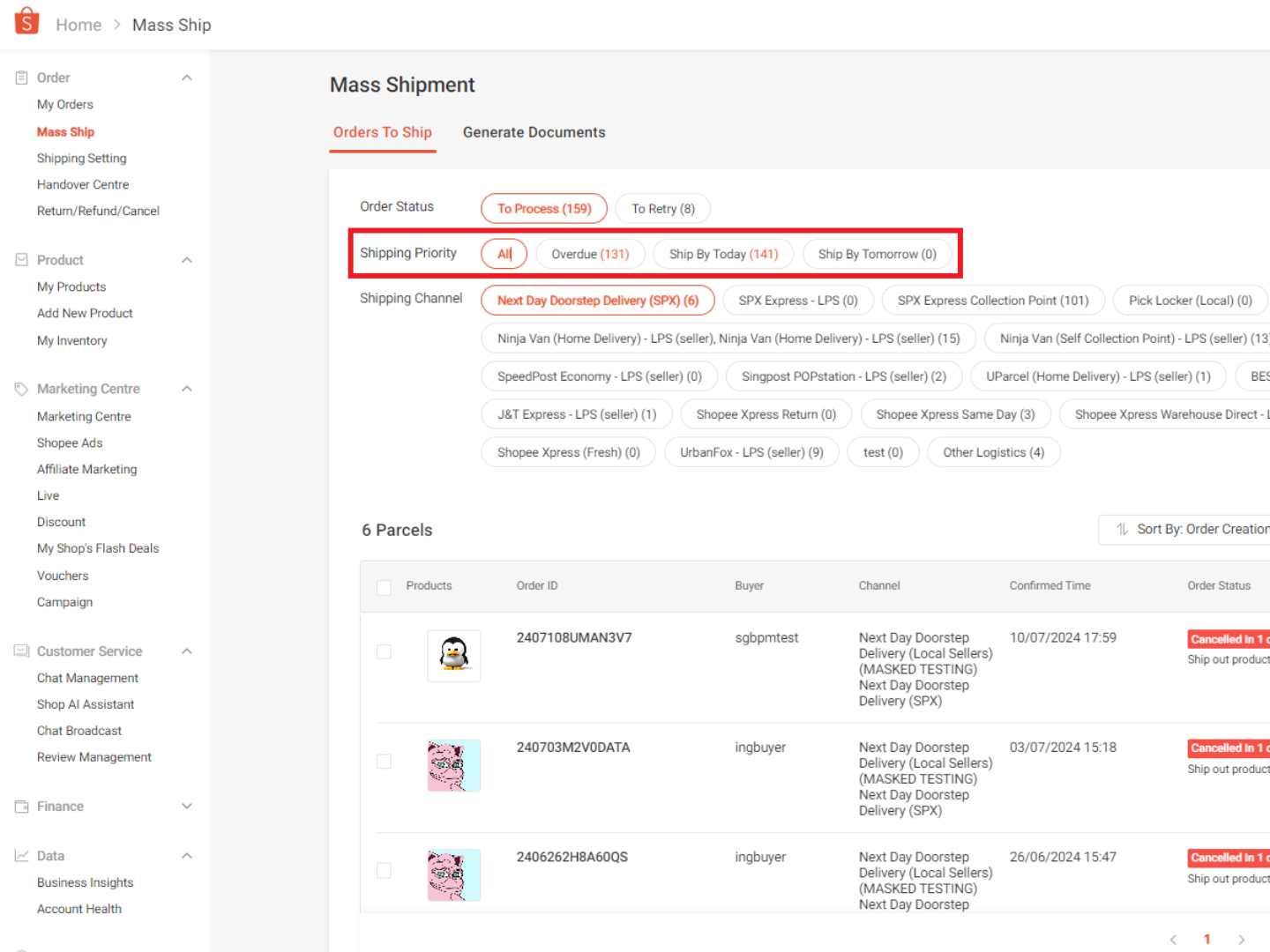Go to next page arrow

[1241, 940]
